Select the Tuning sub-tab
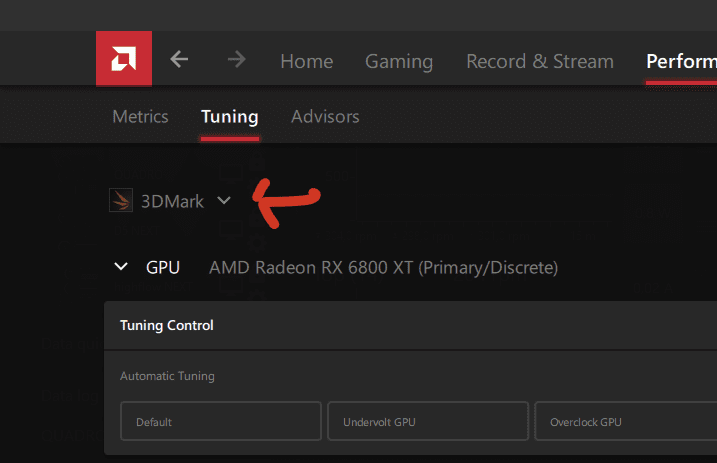Image resolution: width=717 pixels, height=463 pixels. 230,117
